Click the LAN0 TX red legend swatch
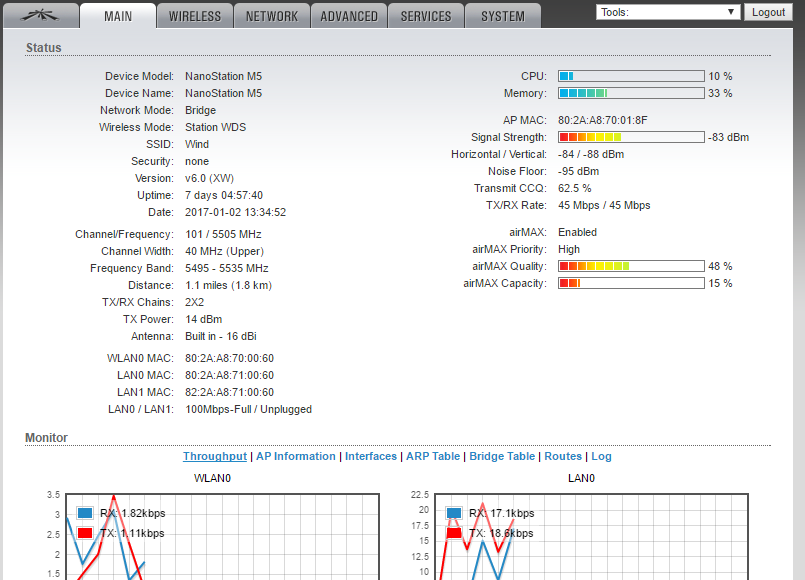This screenshot has height=580, width=805. click(454, 533)
